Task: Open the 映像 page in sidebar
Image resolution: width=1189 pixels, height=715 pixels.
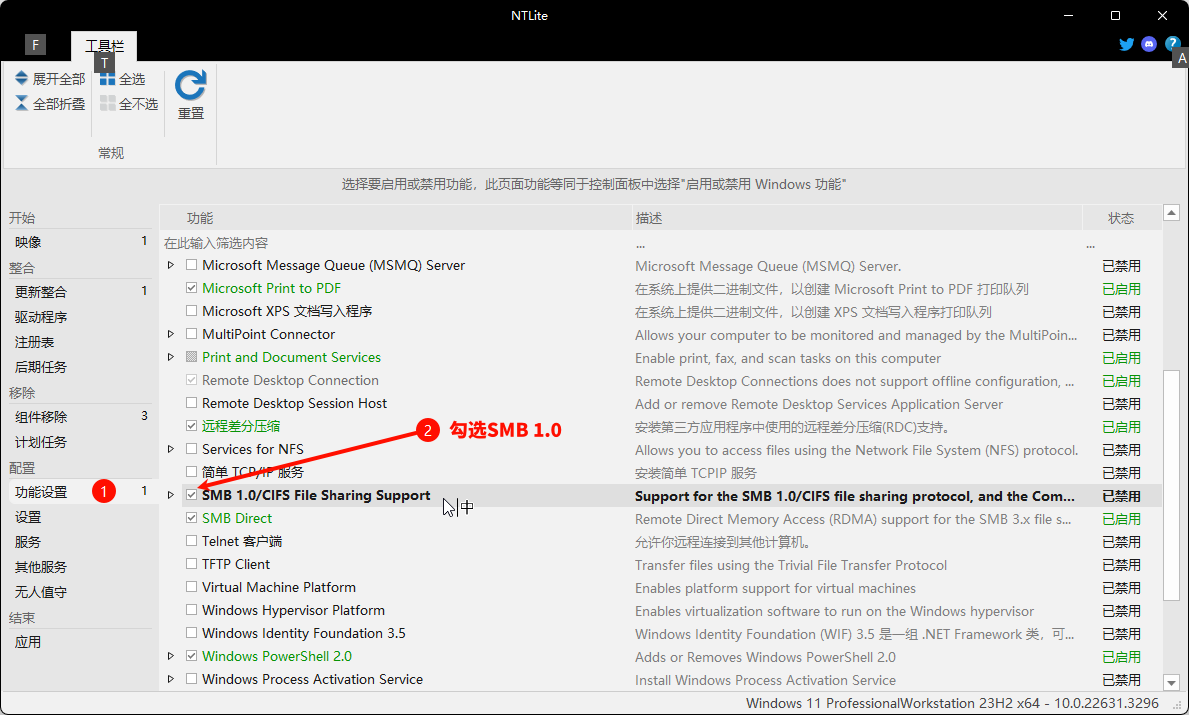Action: pos(80,242)
